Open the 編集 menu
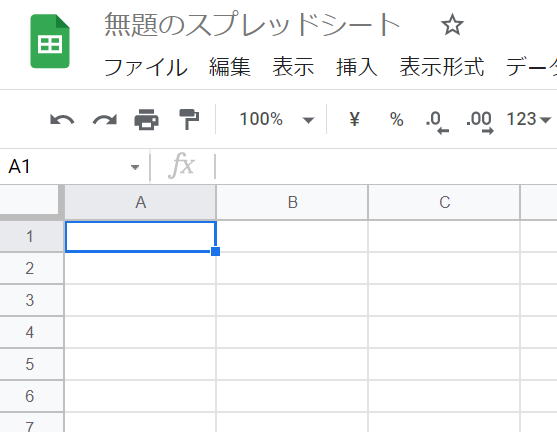 230,67
